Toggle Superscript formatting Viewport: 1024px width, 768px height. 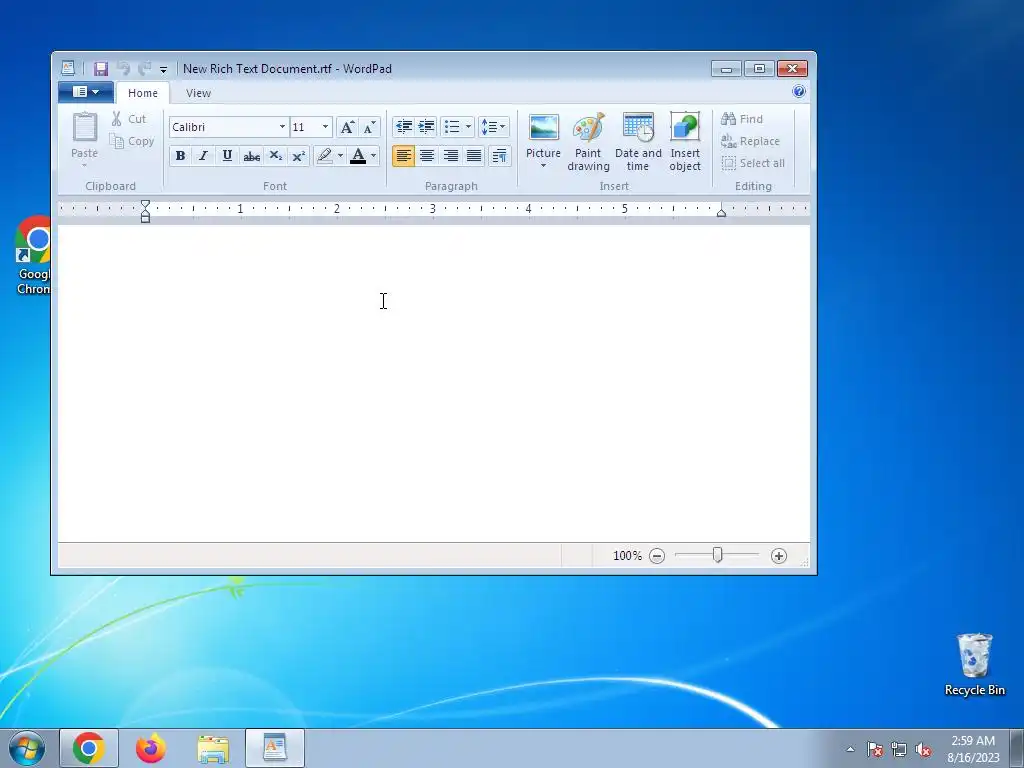point(298,155)
